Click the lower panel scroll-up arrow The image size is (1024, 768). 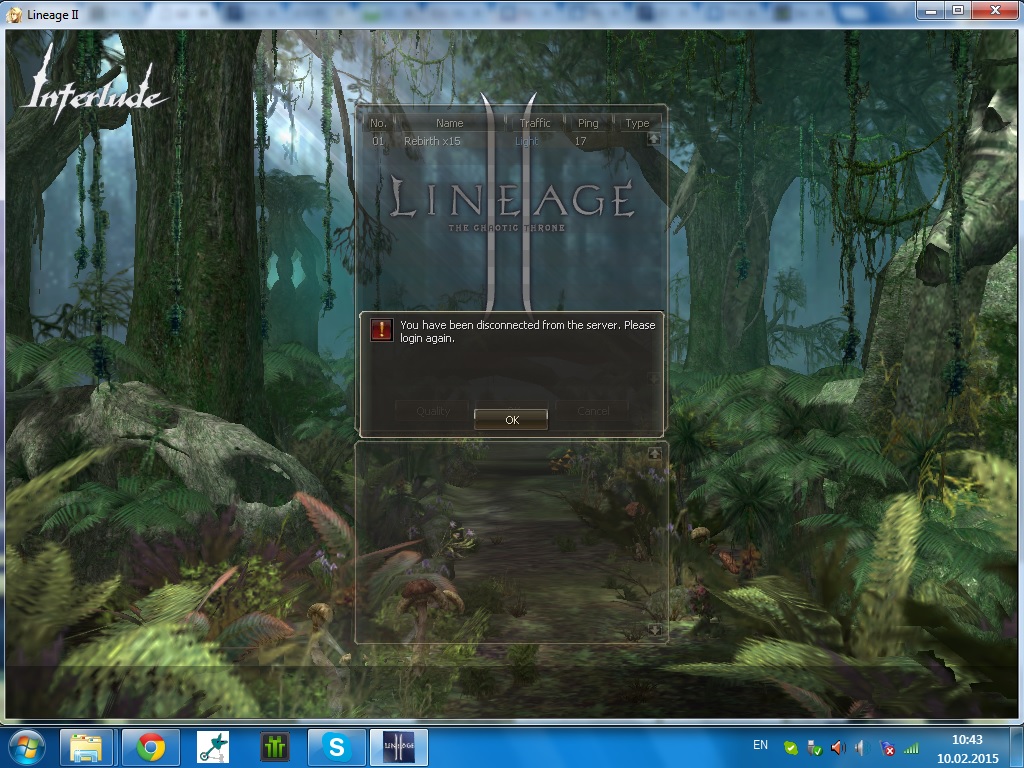tap(654, 453)
